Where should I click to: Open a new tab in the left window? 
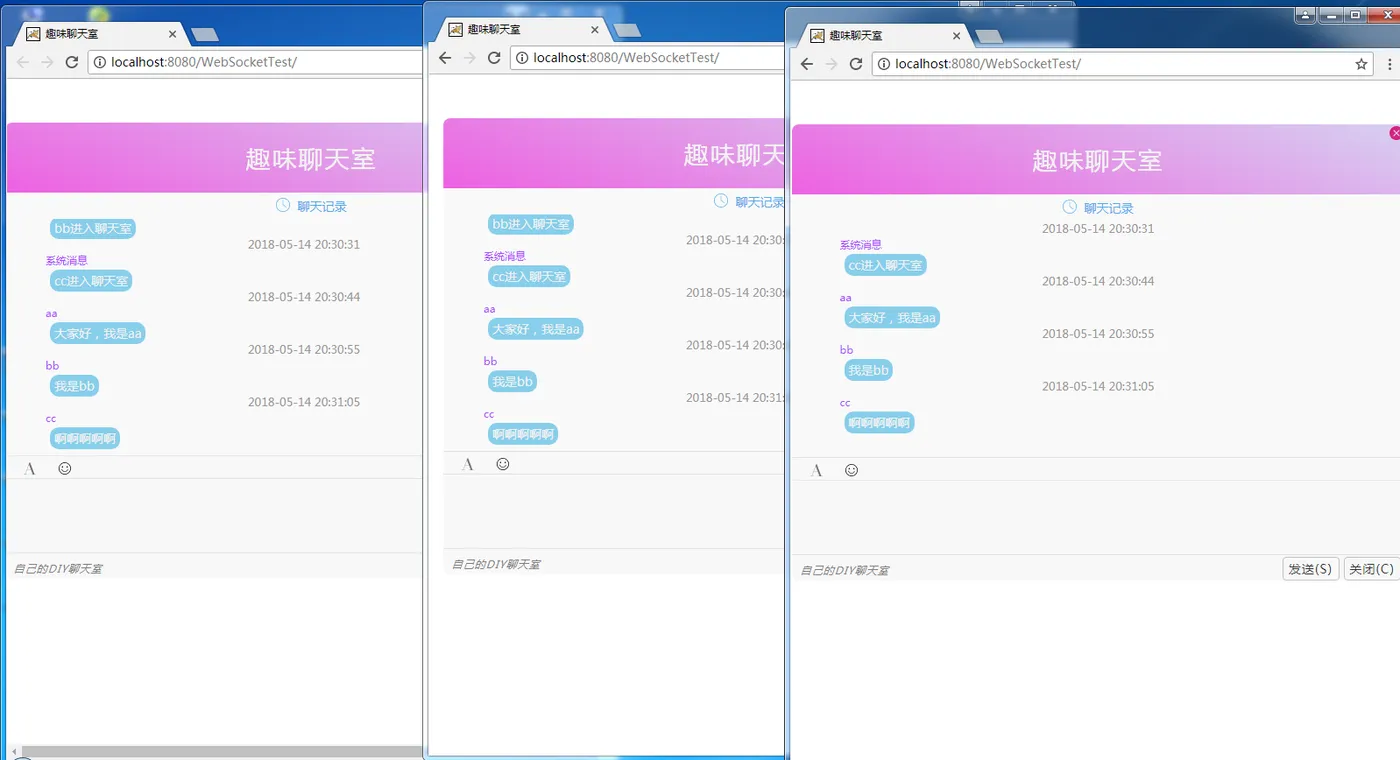point(205,34)
